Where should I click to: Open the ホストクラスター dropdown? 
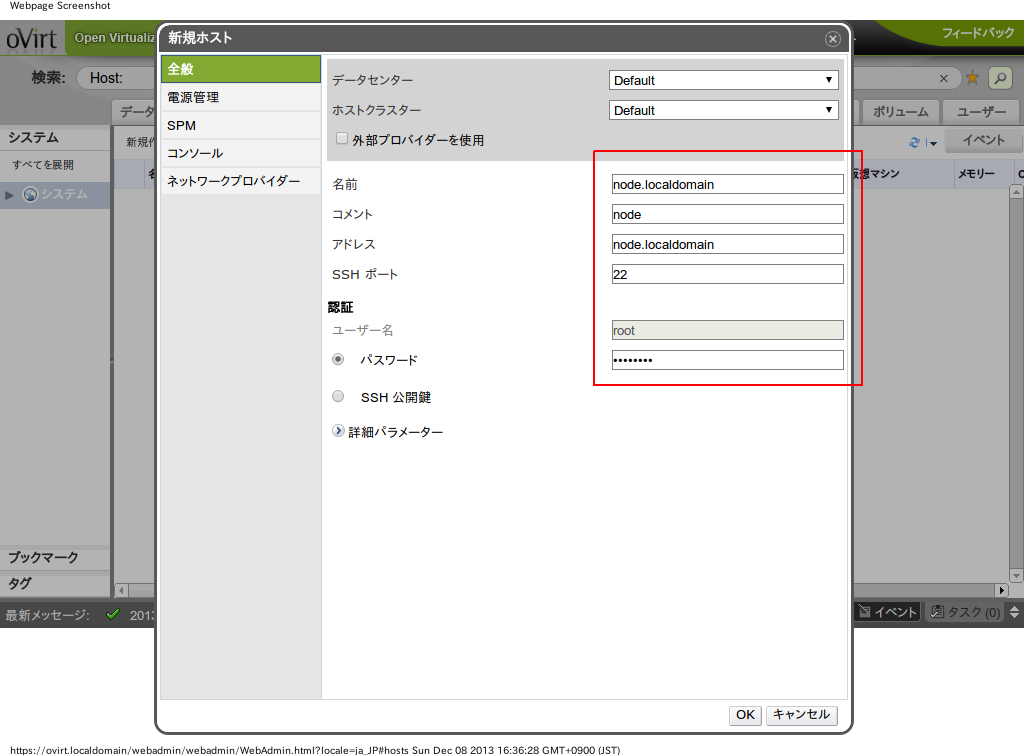pos(724,110)
